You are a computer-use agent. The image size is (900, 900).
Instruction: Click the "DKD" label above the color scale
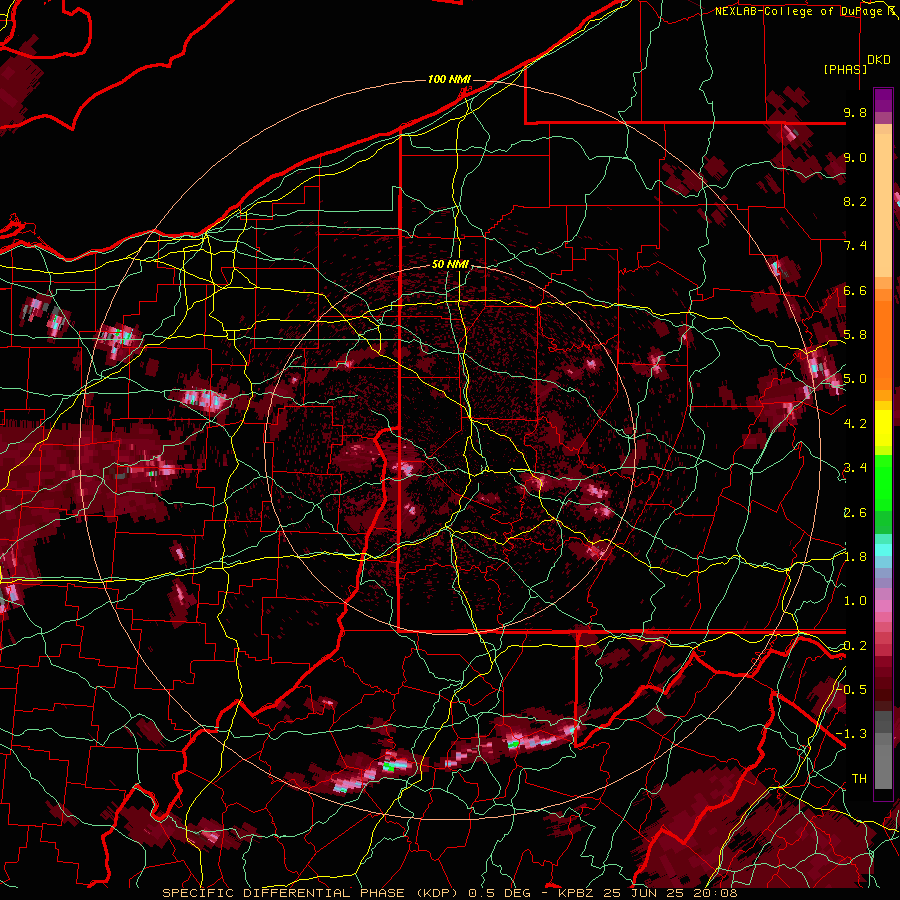[879, 60]
